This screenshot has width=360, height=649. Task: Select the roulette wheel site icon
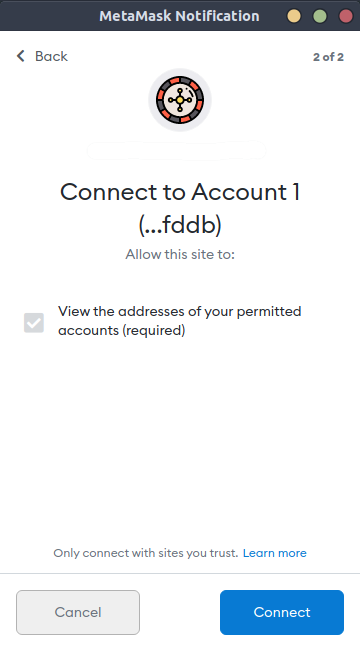coord(180,100)
